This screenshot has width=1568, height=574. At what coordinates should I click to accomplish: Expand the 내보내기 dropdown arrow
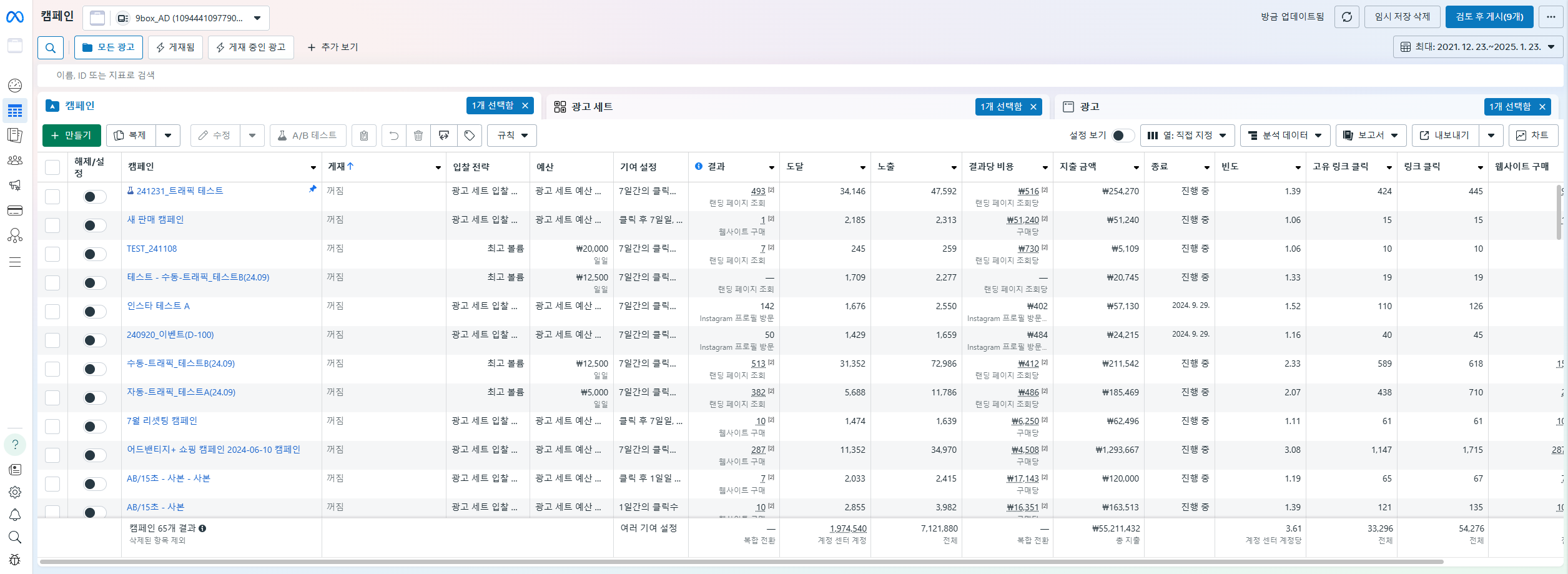[1491, 136]
